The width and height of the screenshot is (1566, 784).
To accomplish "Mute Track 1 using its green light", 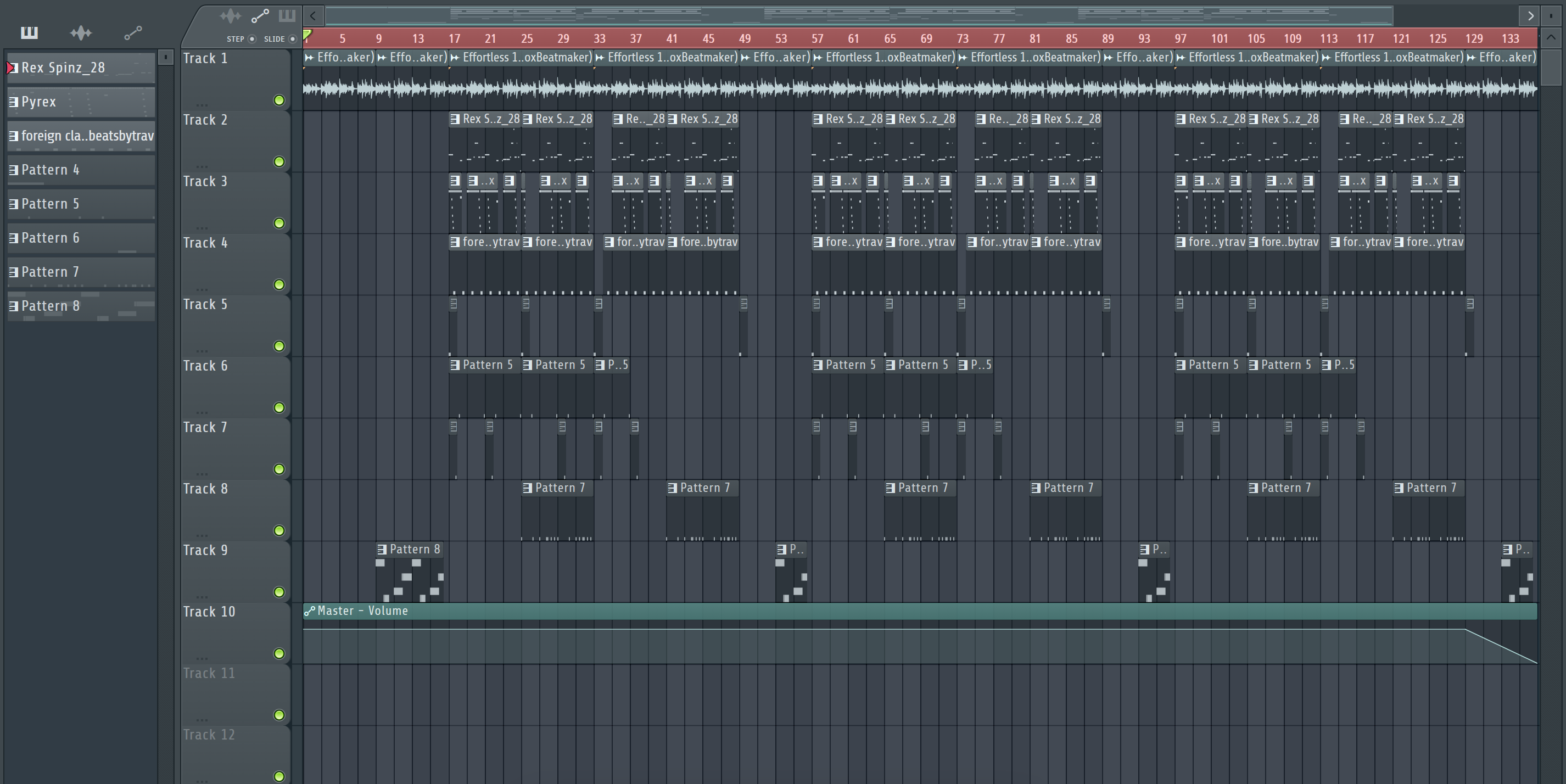I will (x=279, y=100).
